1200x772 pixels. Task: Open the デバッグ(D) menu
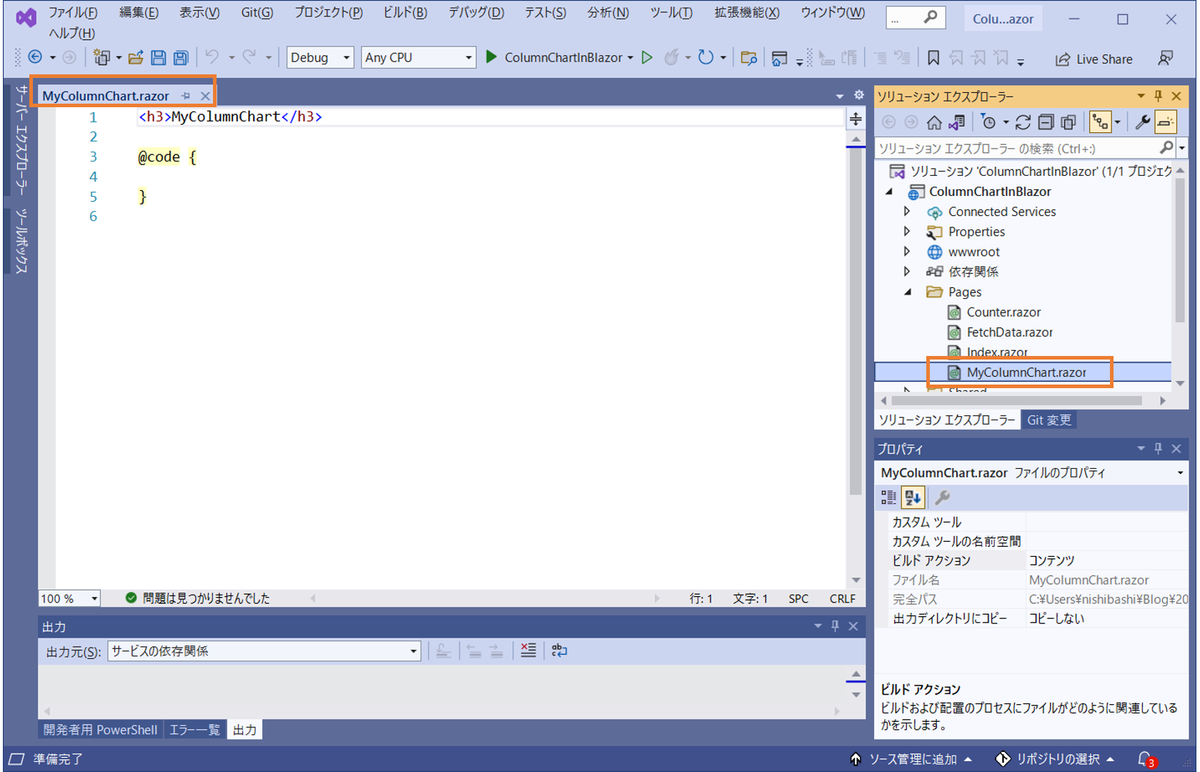click(476, 13)
